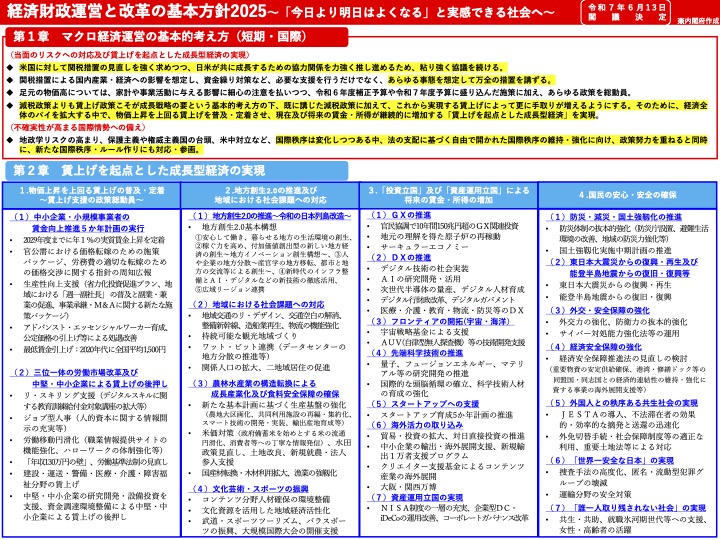The width and height of the screenshot is (720, 540).
Task: Click heading '(2)DXの推進'
Action: tap(400, 258)
